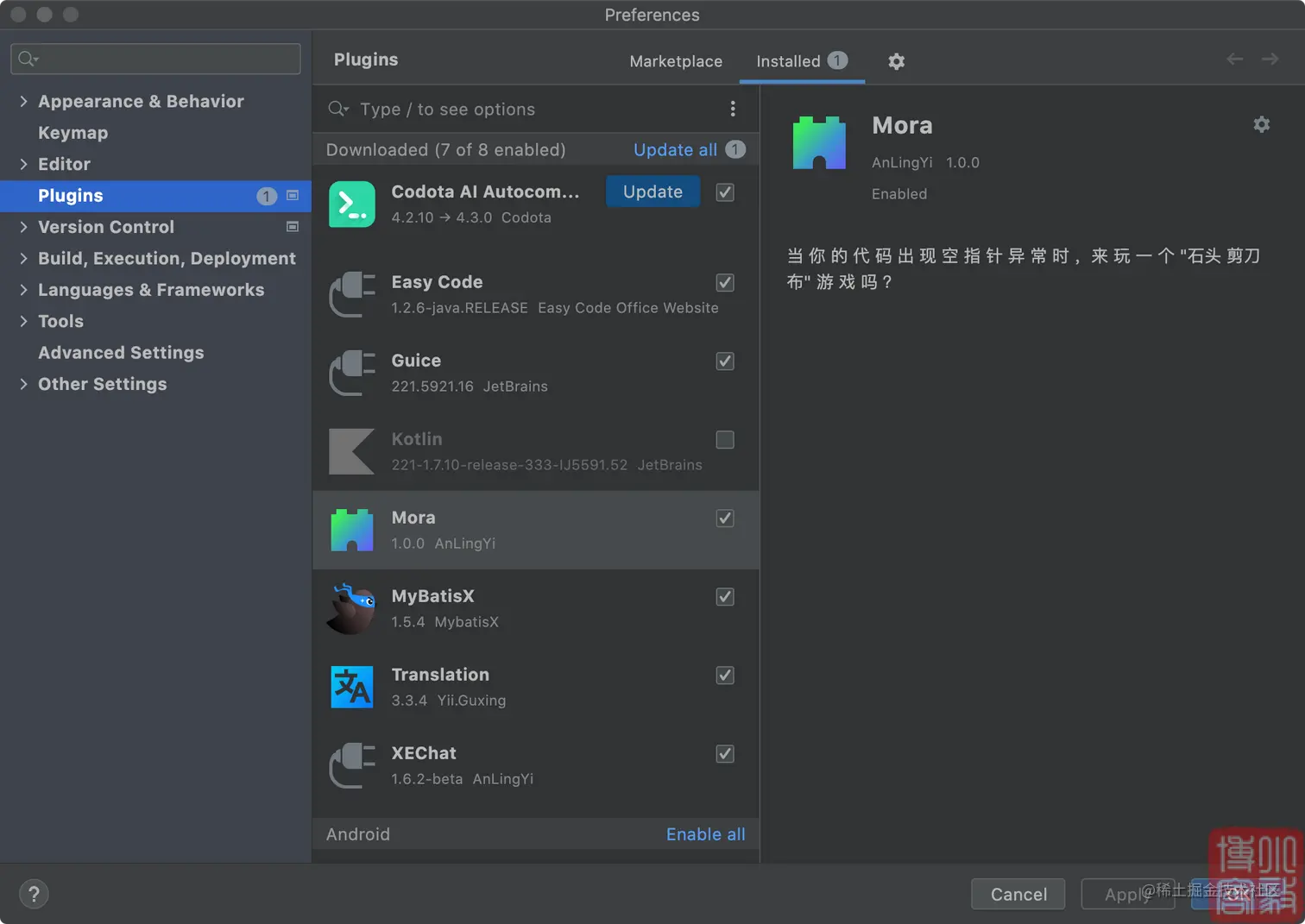Open Mora plugin details gear menu
The height and width of the screenshot is (924, 1305).
[1262, 124]
